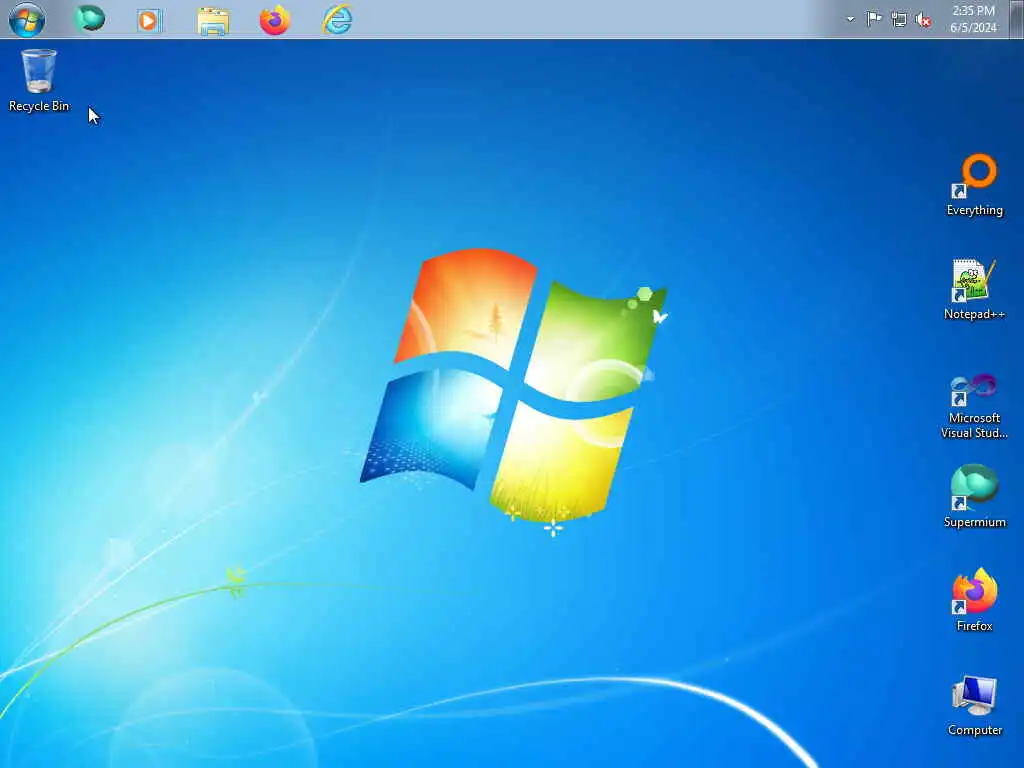Select the Microsoft Visual Studio shortcut
This screenshot has width=1024, height=768.
[974, 406]
